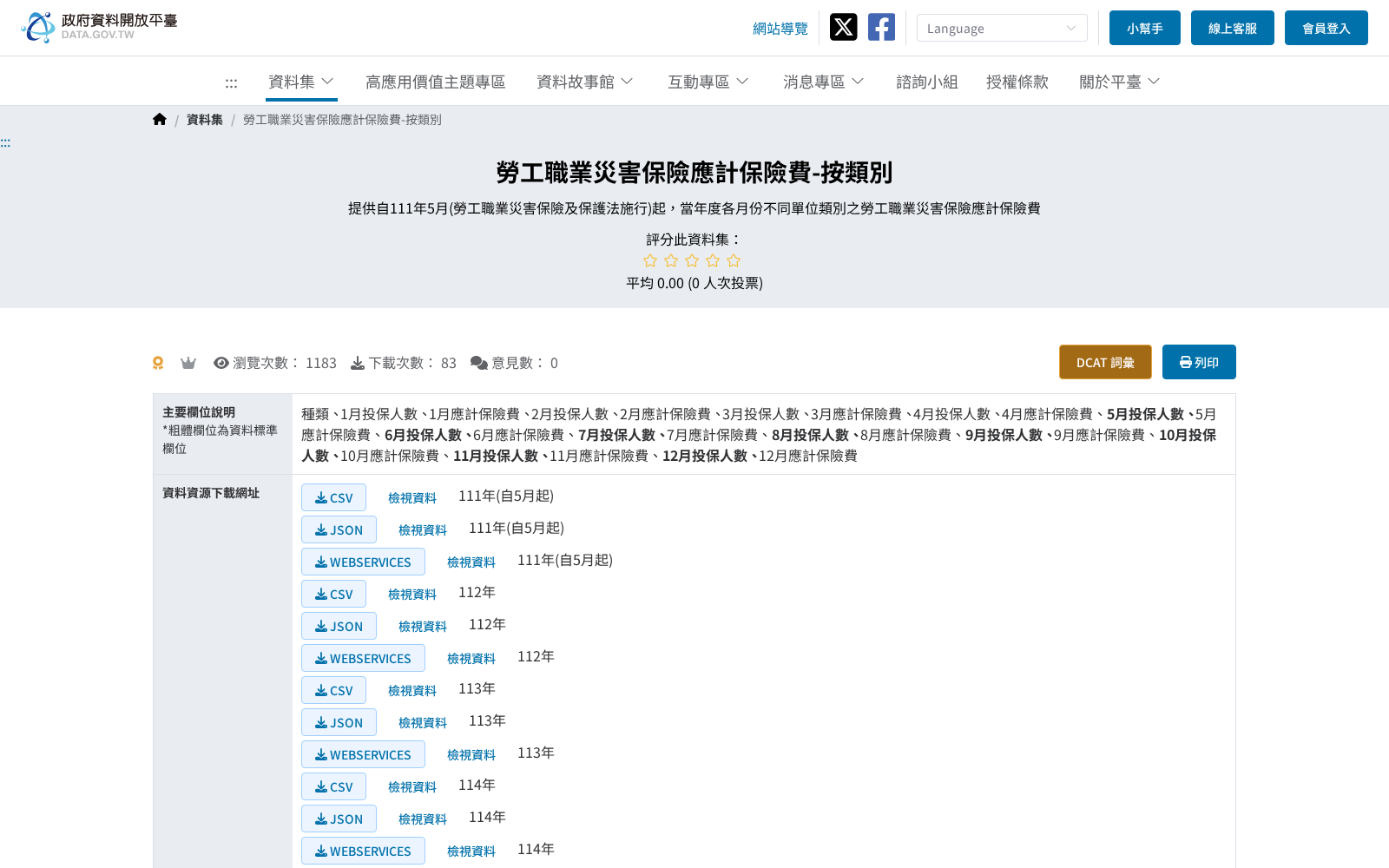Click the 資料集 breadcrumb link
1389x868 pixels.
(x=205, y=120)
